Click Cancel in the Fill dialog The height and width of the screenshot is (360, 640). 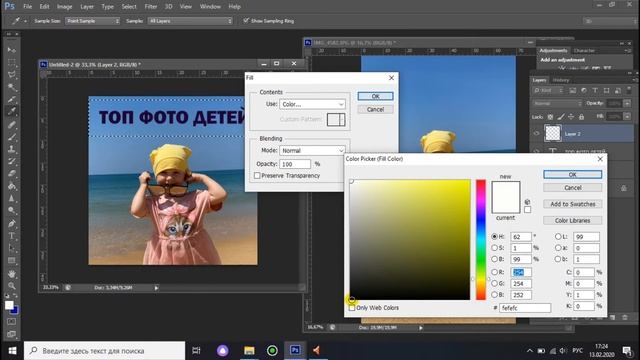click(x=375, y=109)
